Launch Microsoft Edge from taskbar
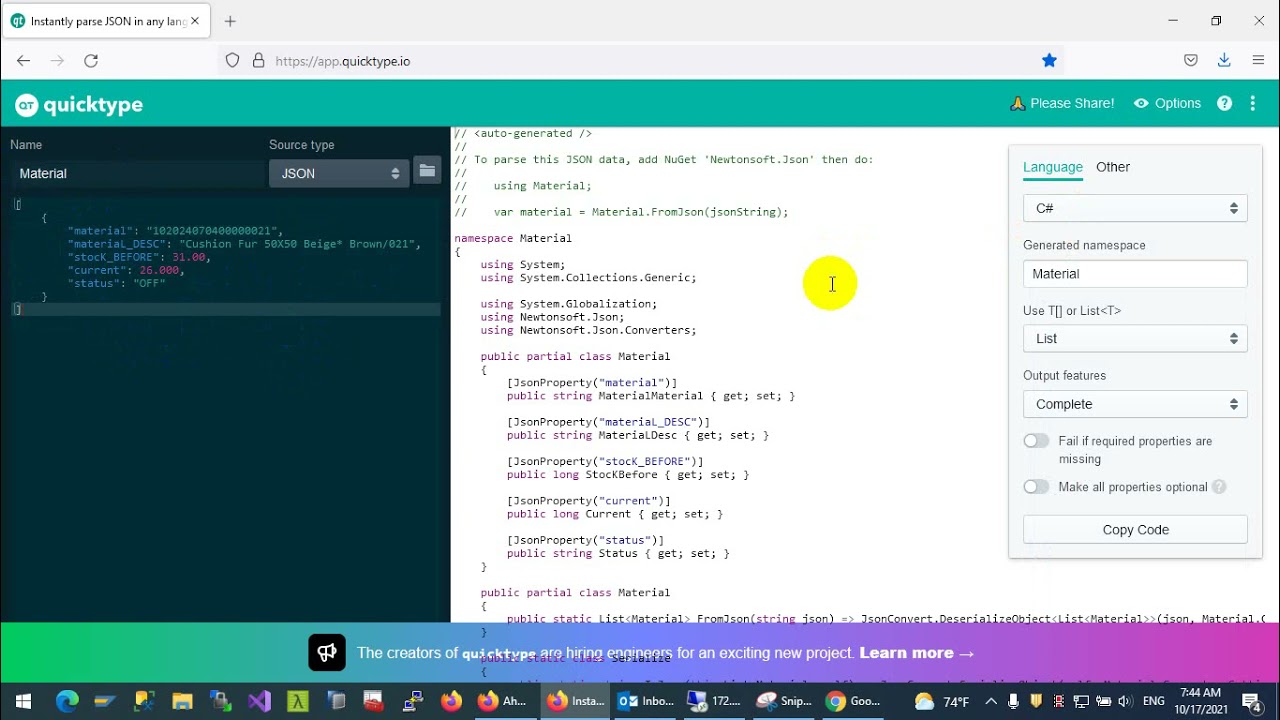Screen dimensions: 1280x720 coord(67,701)
